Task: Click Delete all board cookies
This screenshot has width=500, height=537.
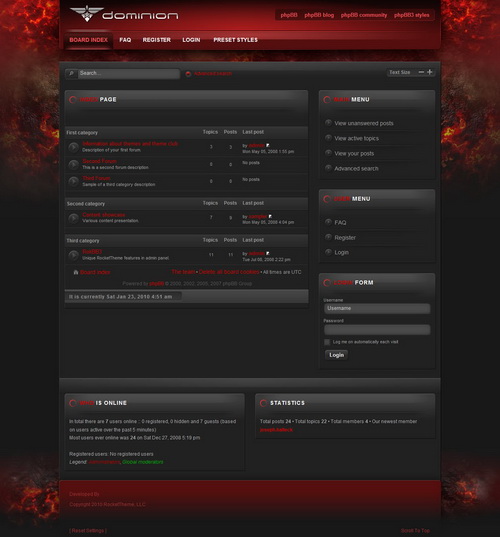Action: pos(229,272)
